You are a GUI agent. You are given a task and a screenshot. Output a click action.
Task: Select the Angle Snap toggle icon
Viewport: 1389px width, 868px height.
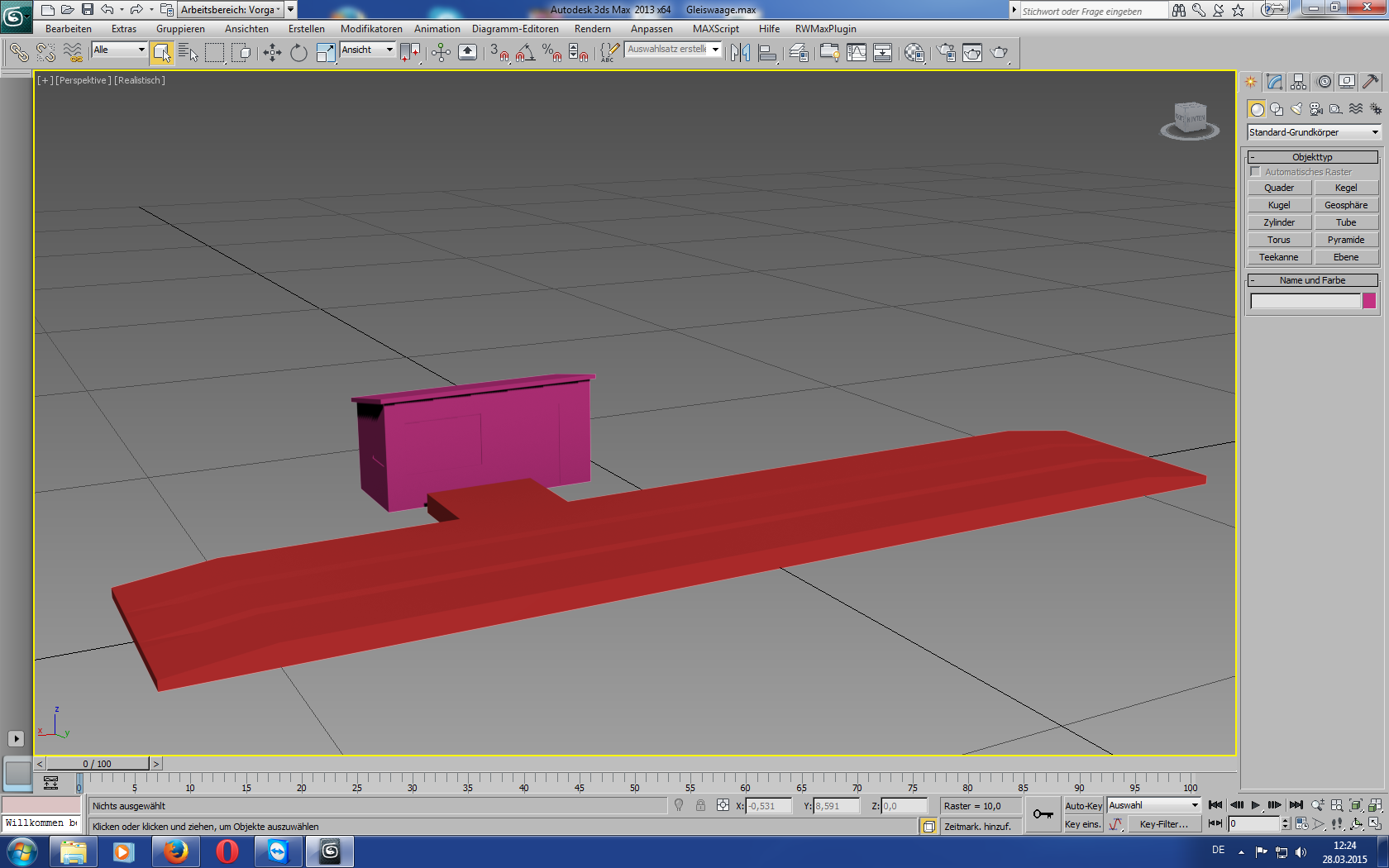(525, 53)
